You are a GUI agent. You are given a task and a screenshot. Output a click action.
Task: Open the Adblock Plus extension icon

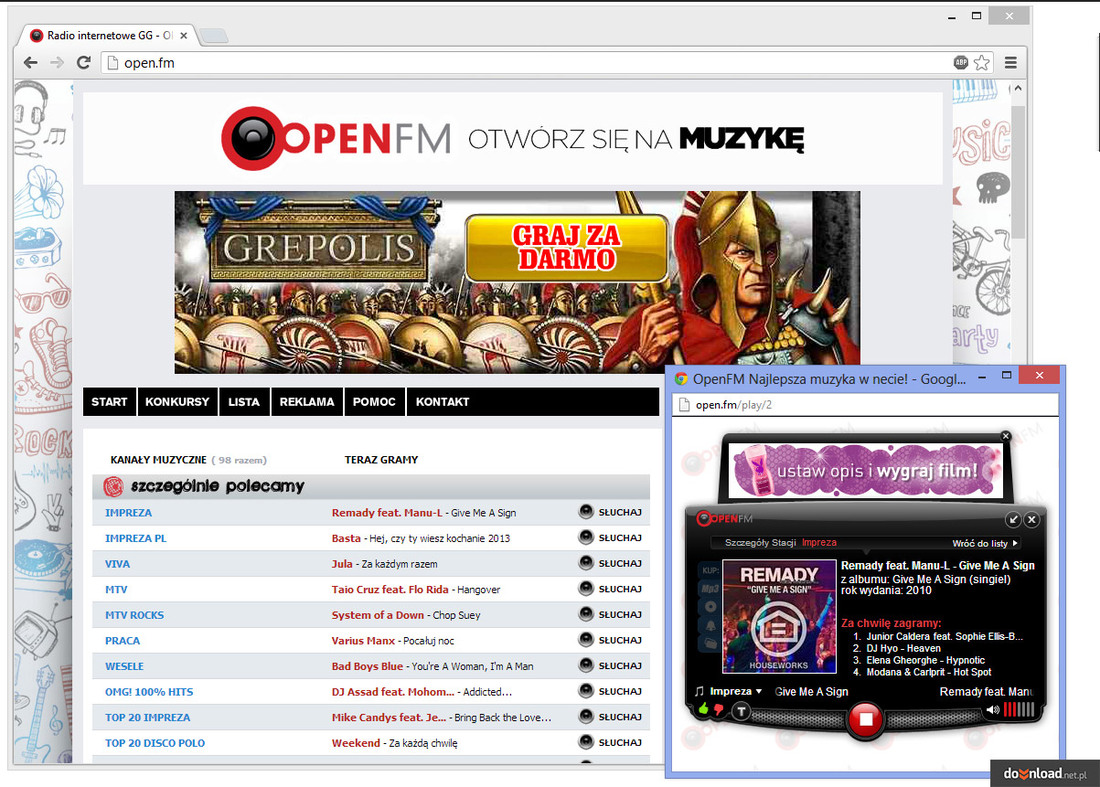[960, 62]
